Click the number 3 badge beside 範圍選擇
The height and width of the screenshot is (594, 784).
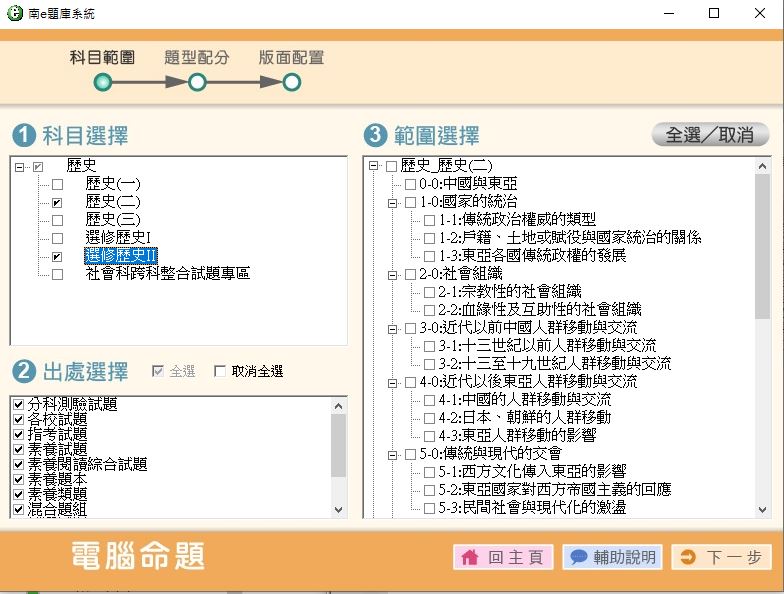(x=375, y=135)
